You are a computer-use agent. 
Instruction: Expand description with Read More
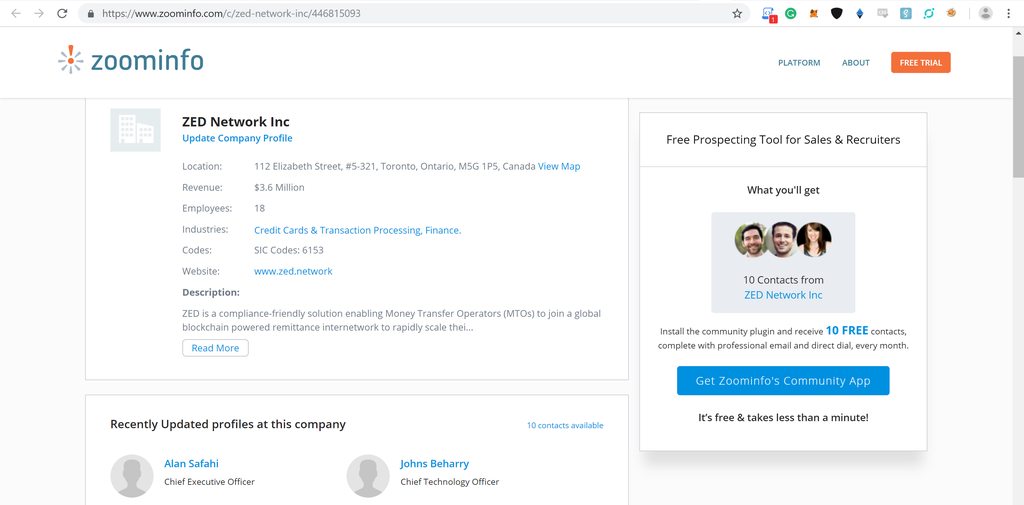(x=215, y=348)
